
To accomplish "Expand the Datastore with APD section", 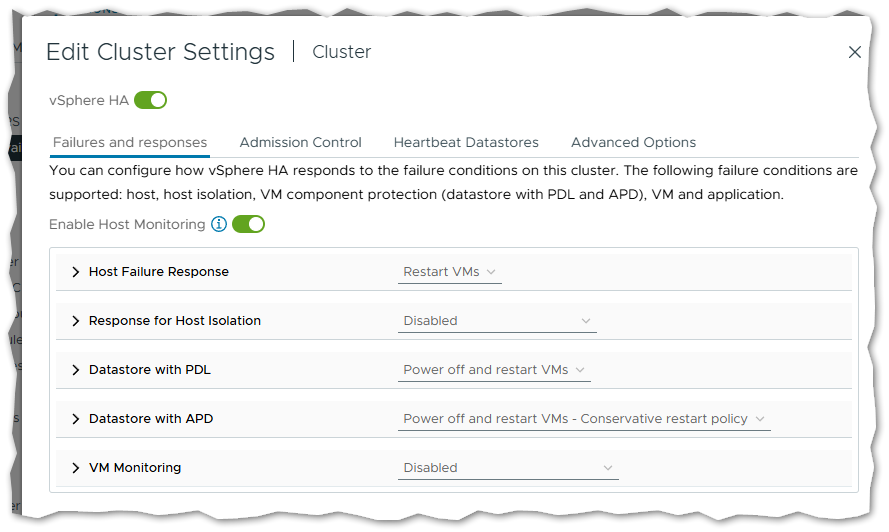I will point(76,419).
